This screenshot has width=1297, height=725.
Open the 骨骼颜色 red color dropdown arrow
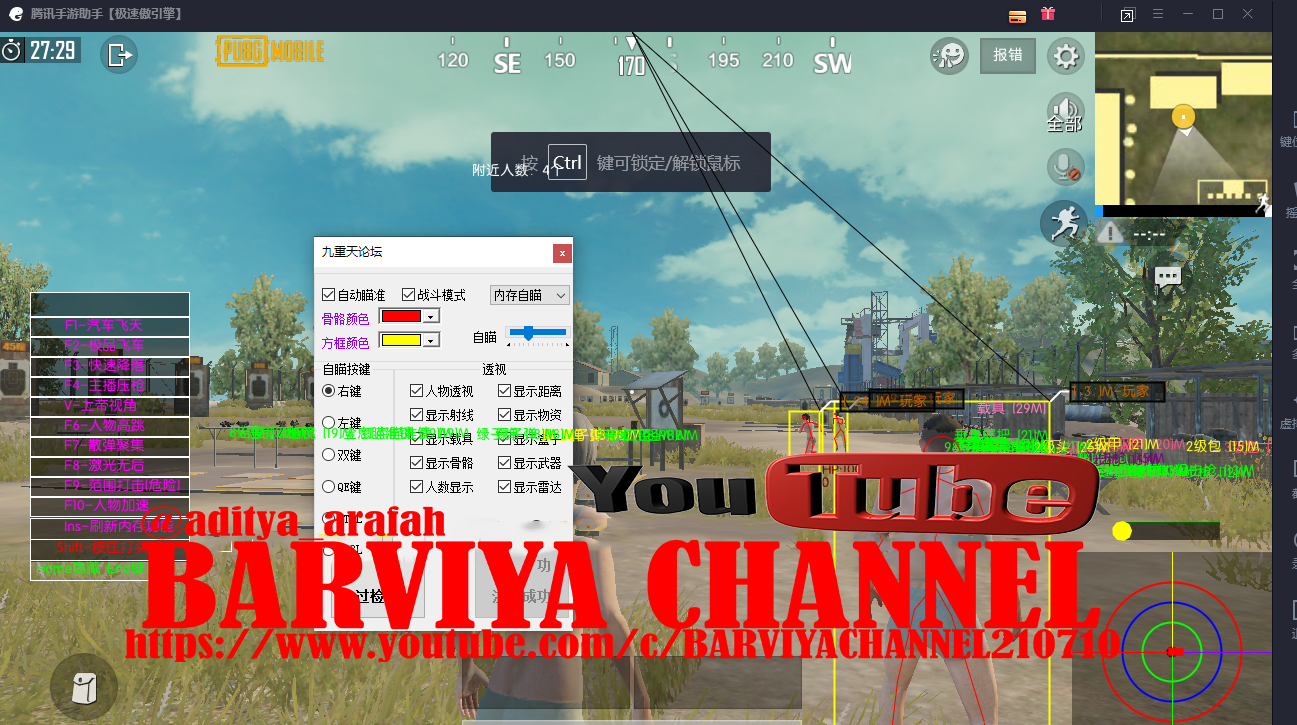pos(431,316)
